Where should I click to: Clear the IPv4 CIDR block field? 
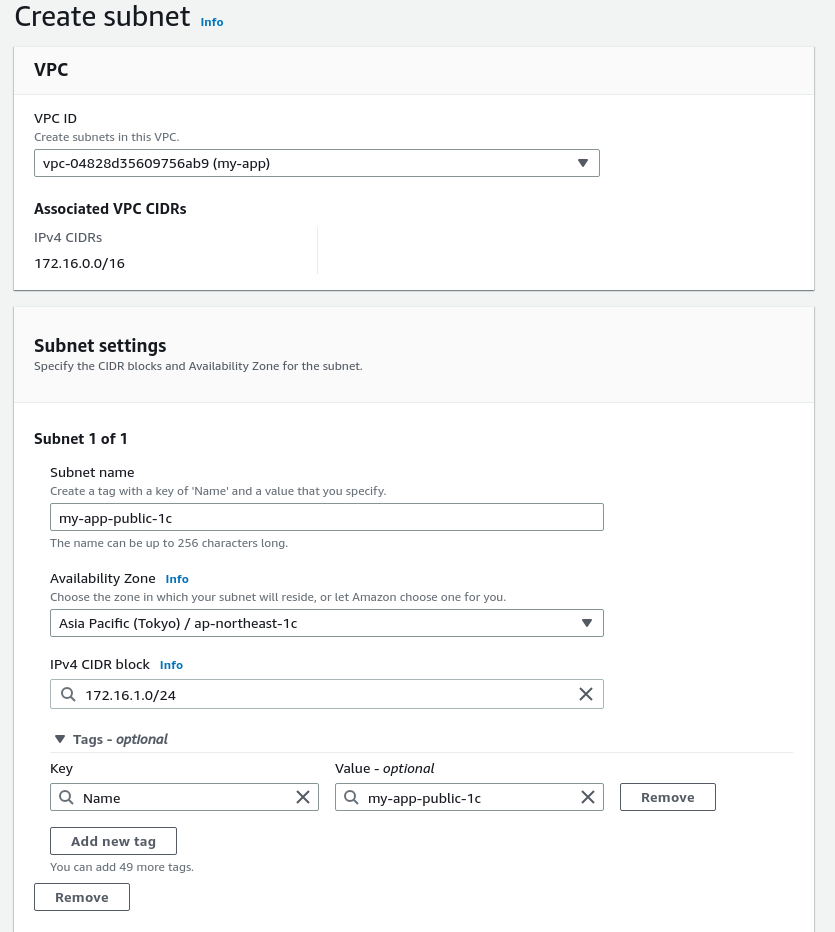[586, 694]
